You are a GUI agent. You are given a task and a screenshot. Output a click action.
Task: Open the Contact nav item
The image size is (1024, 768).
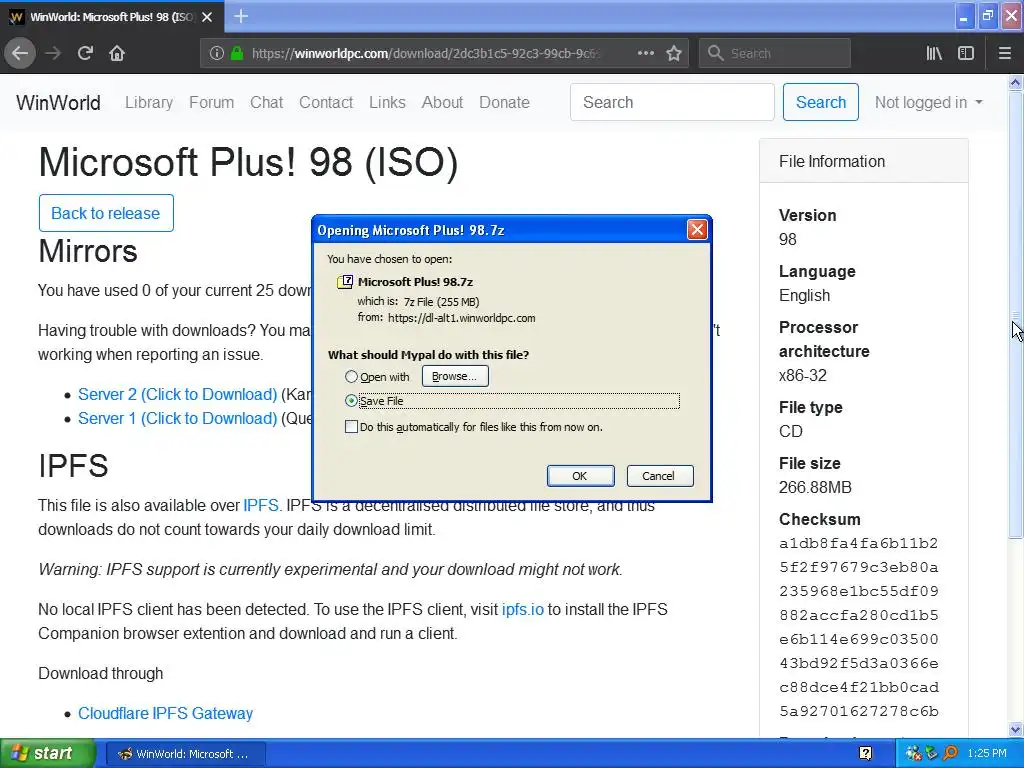tap(326, 103)
